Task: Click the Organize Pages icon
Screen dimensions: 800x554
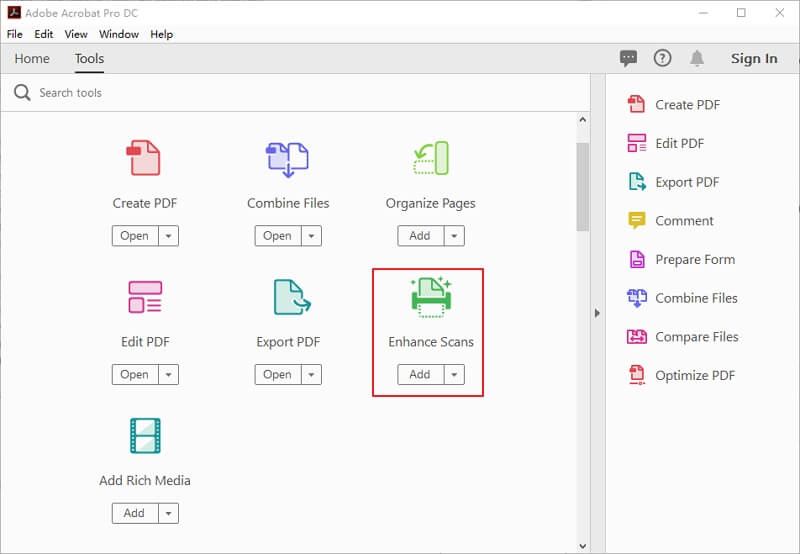Action: click(x=431, y=159)
